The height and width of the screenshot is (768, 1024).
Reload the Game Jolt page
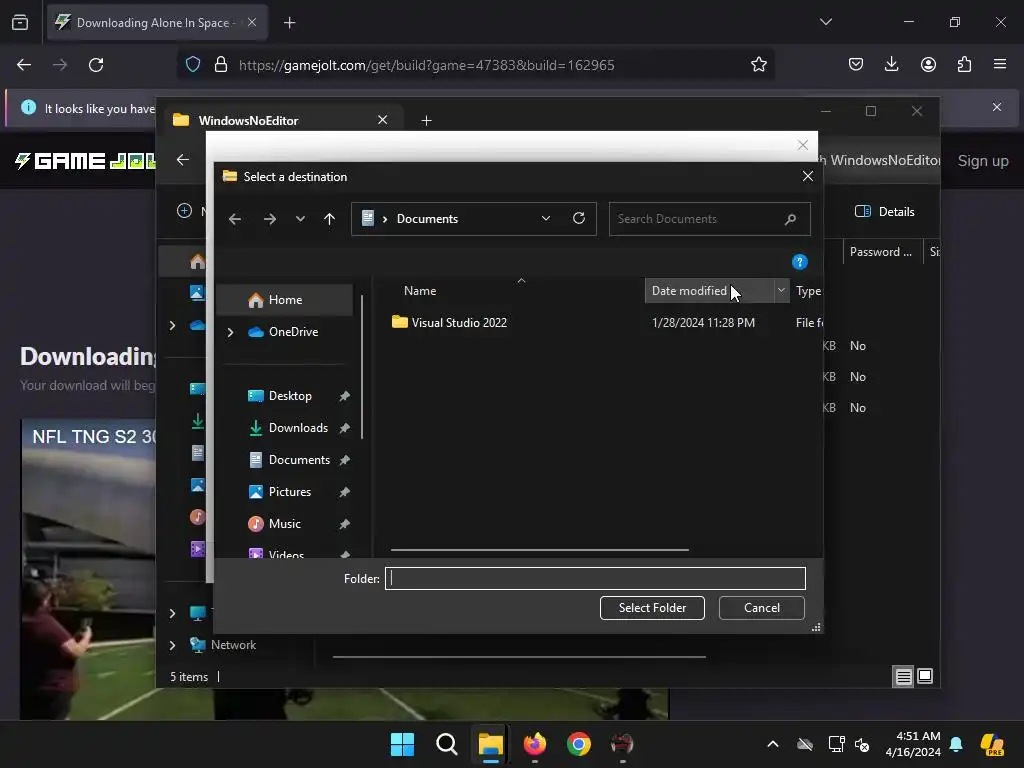96,65
